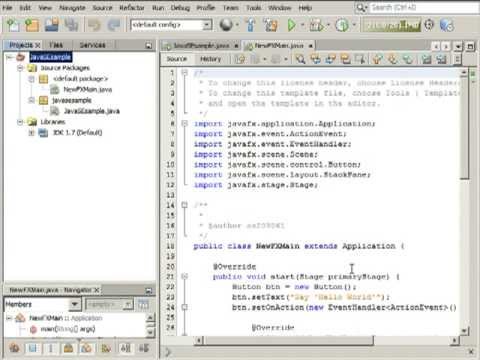Click the History view button
The width and height of the screenshot is (480, 360).
click(210, 59)
